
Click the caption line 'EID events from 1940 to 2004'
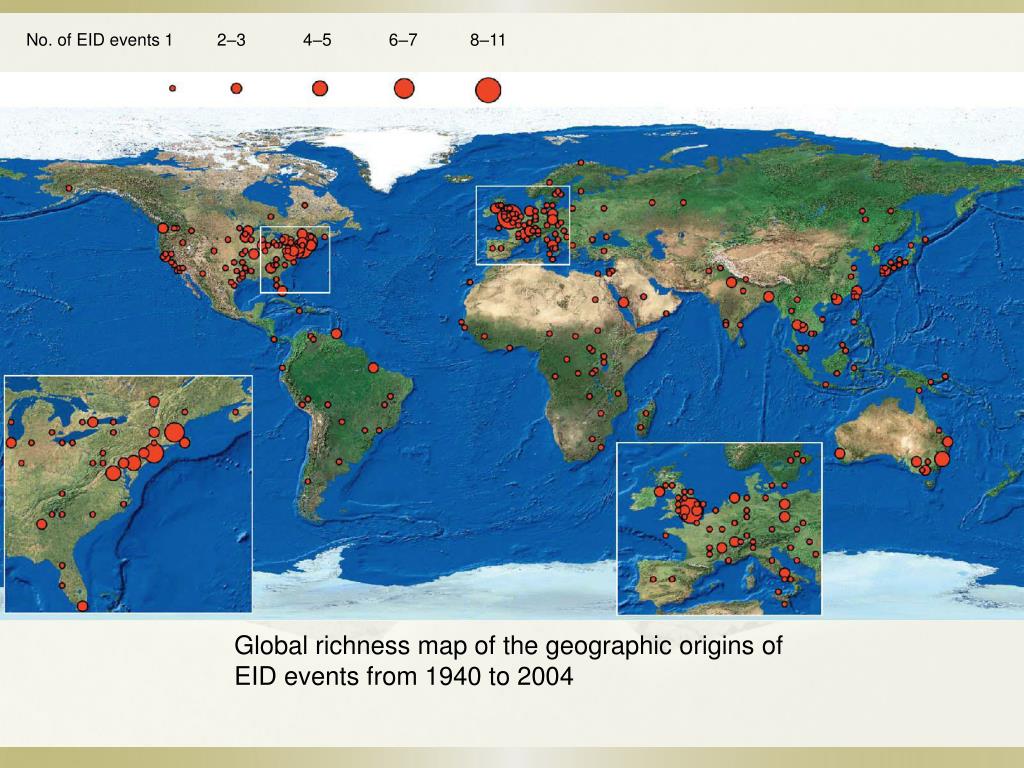click(404, 676)
